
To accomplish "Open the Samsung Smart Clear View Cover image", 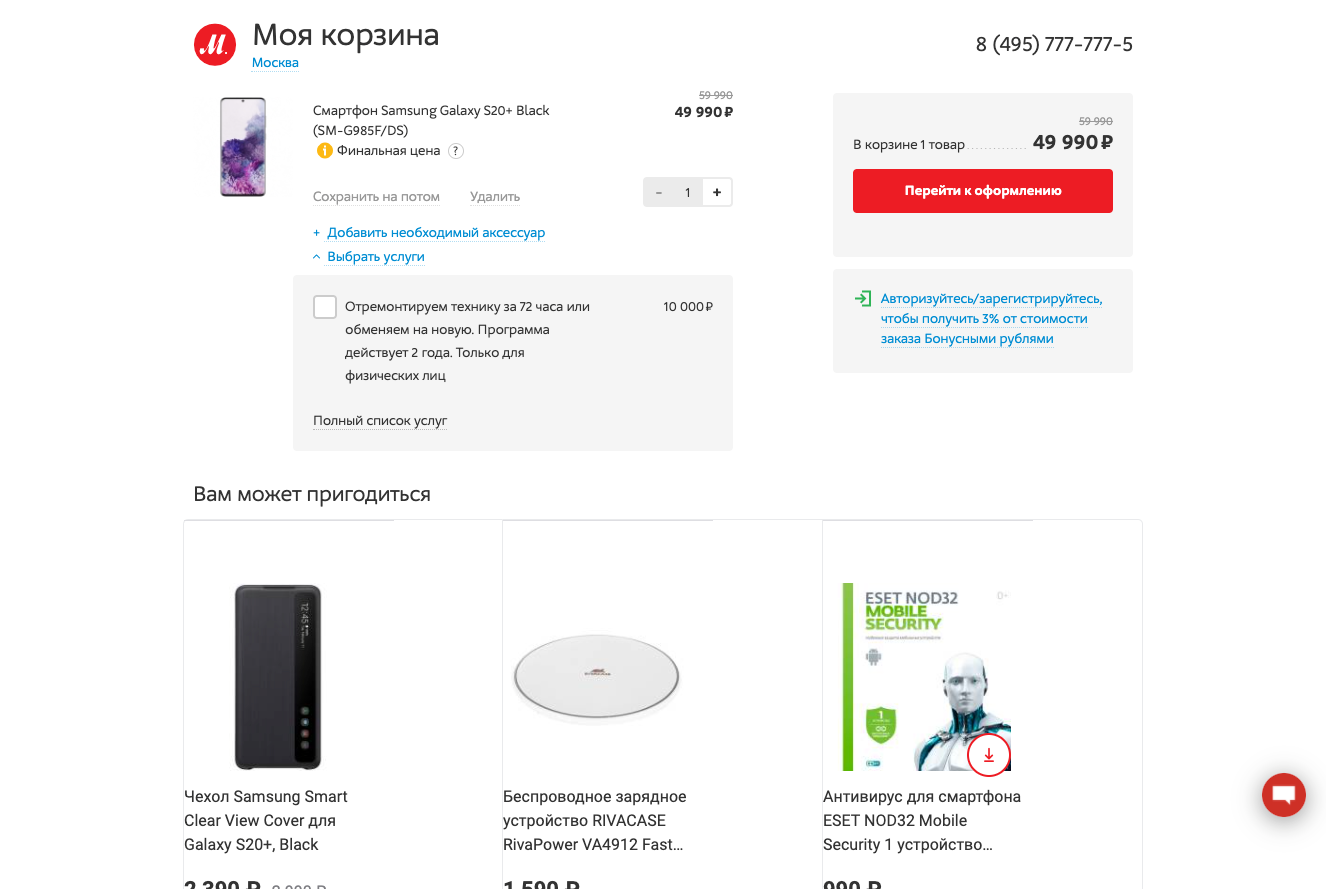I will click(278, 677).
